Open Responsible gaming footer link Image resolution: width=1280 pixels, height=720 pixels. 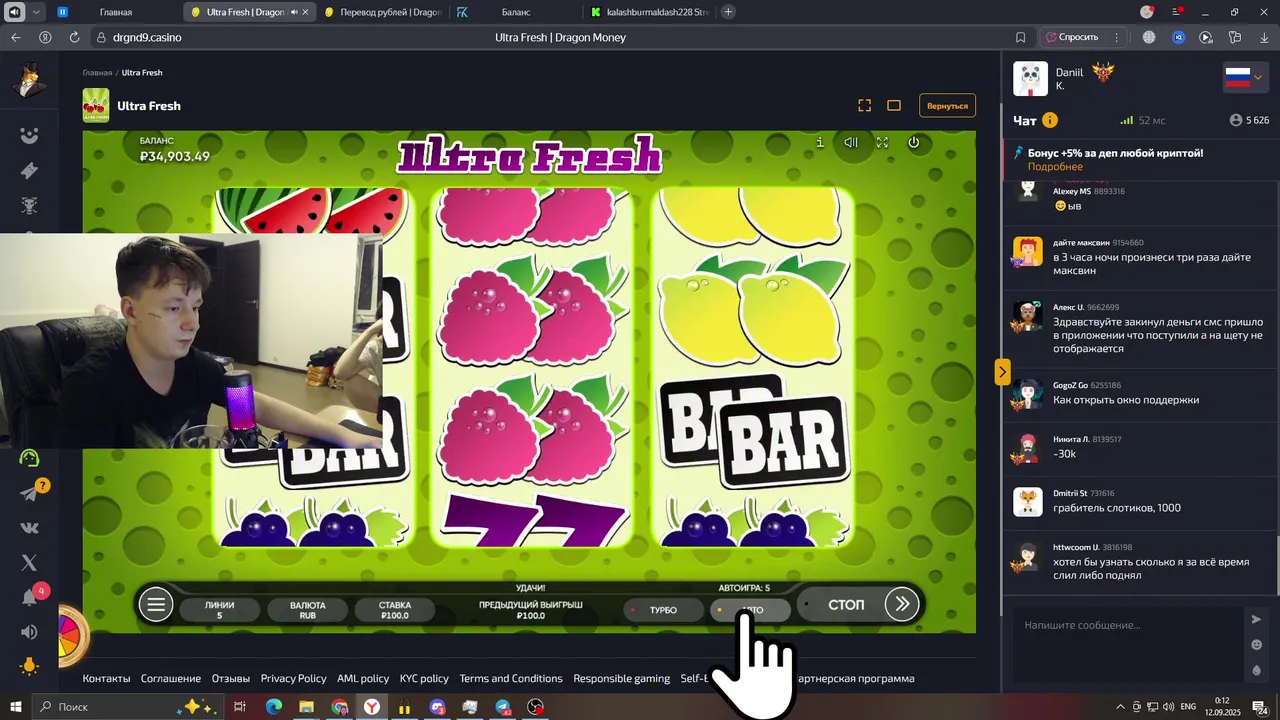pos(621,678)
